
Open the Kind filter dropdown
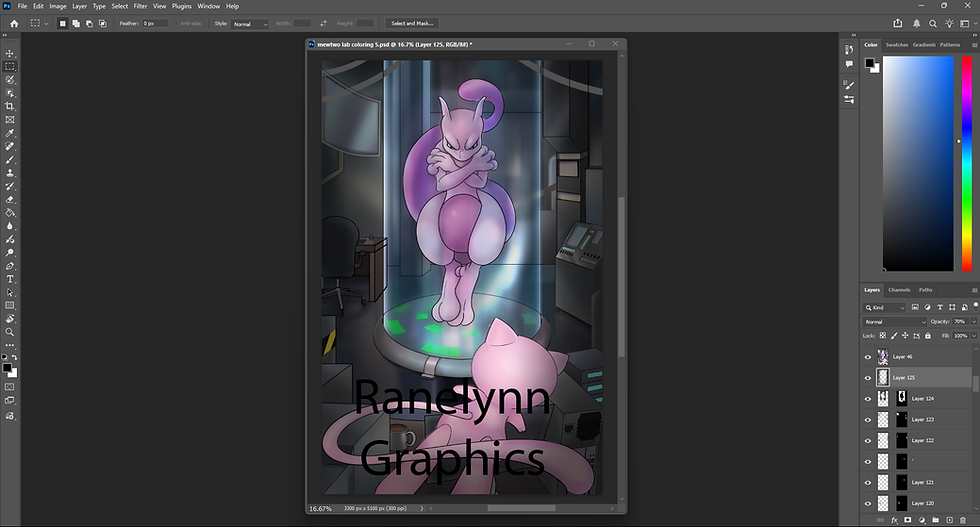pyautogui.click(x=884, y=307)
